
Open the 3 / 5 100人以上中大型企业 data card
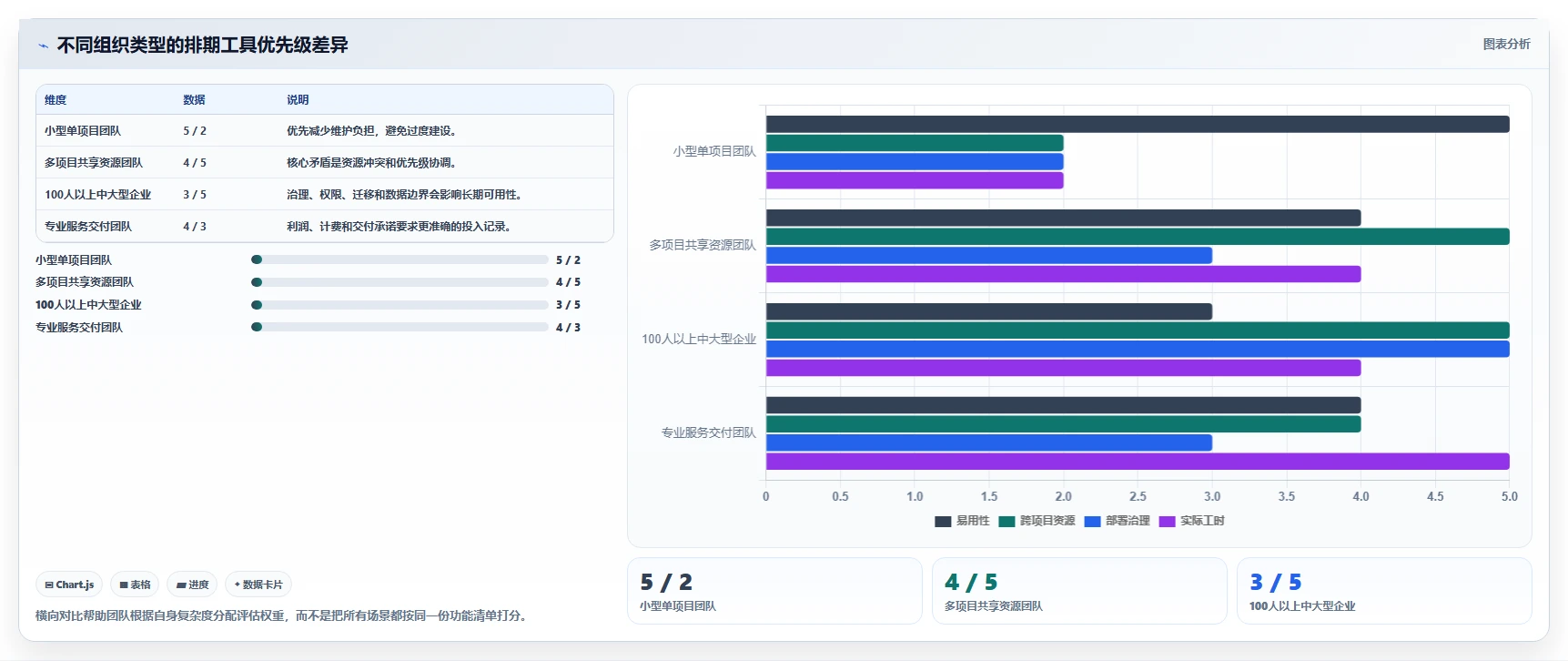1384,591
